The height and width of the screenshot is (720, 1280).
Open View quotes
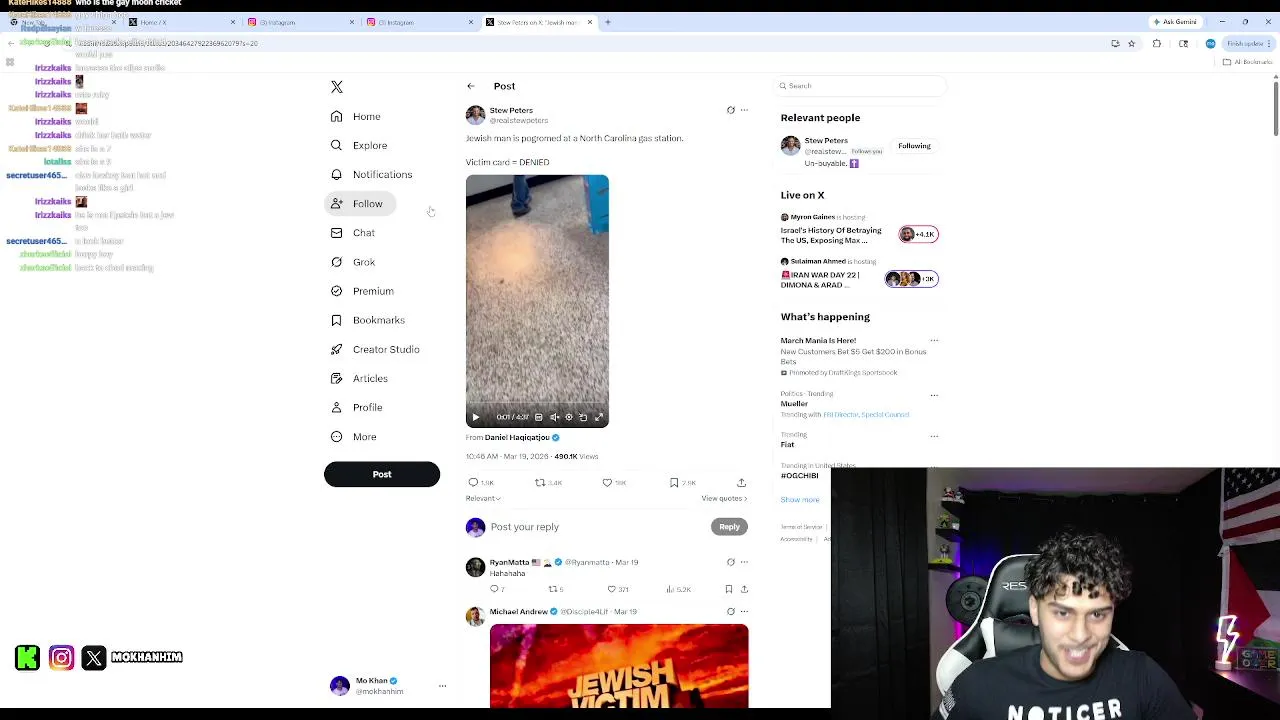(724, 499)
